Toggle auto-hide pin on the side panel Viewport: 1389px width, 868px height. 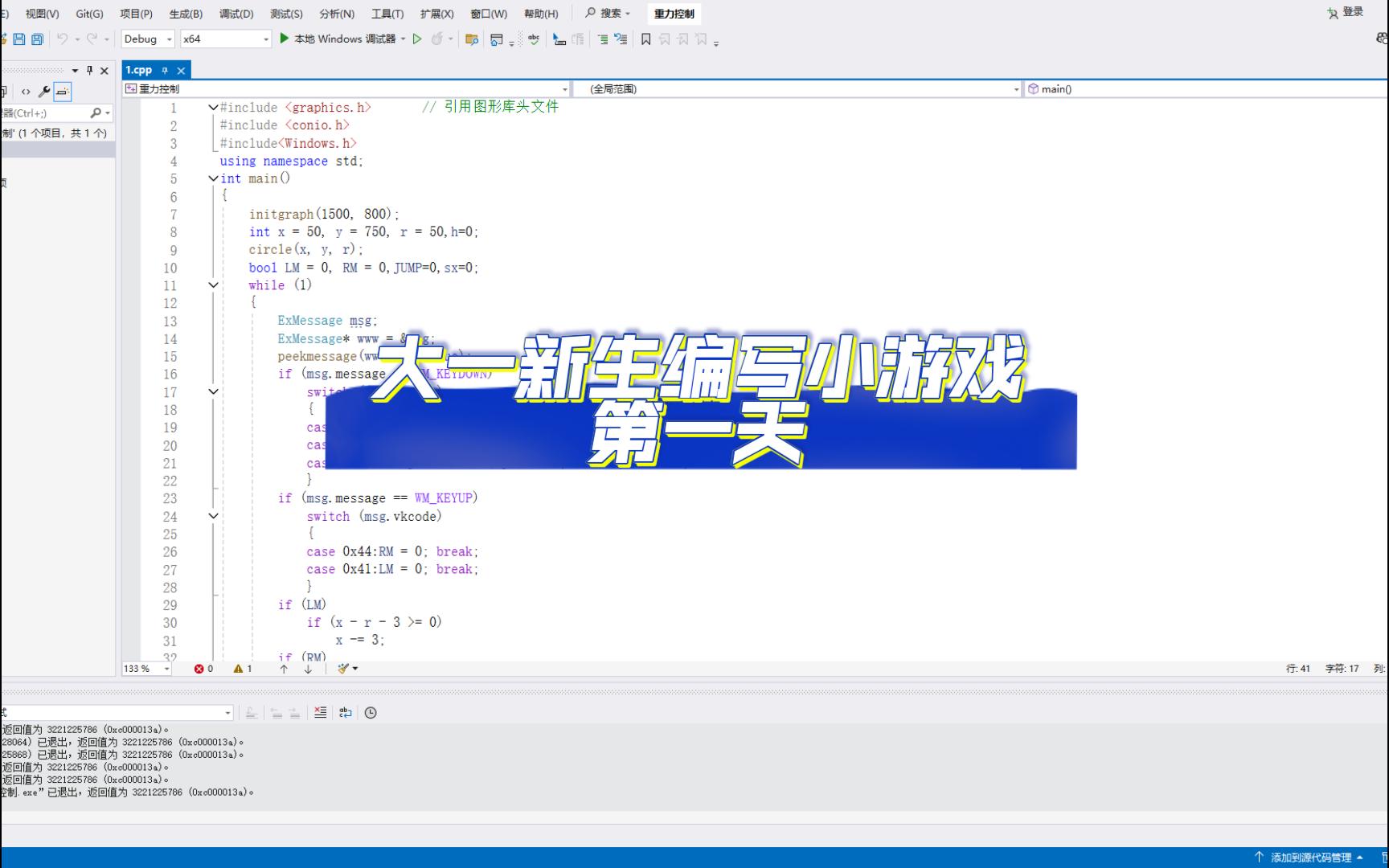[x=89, y=71]
